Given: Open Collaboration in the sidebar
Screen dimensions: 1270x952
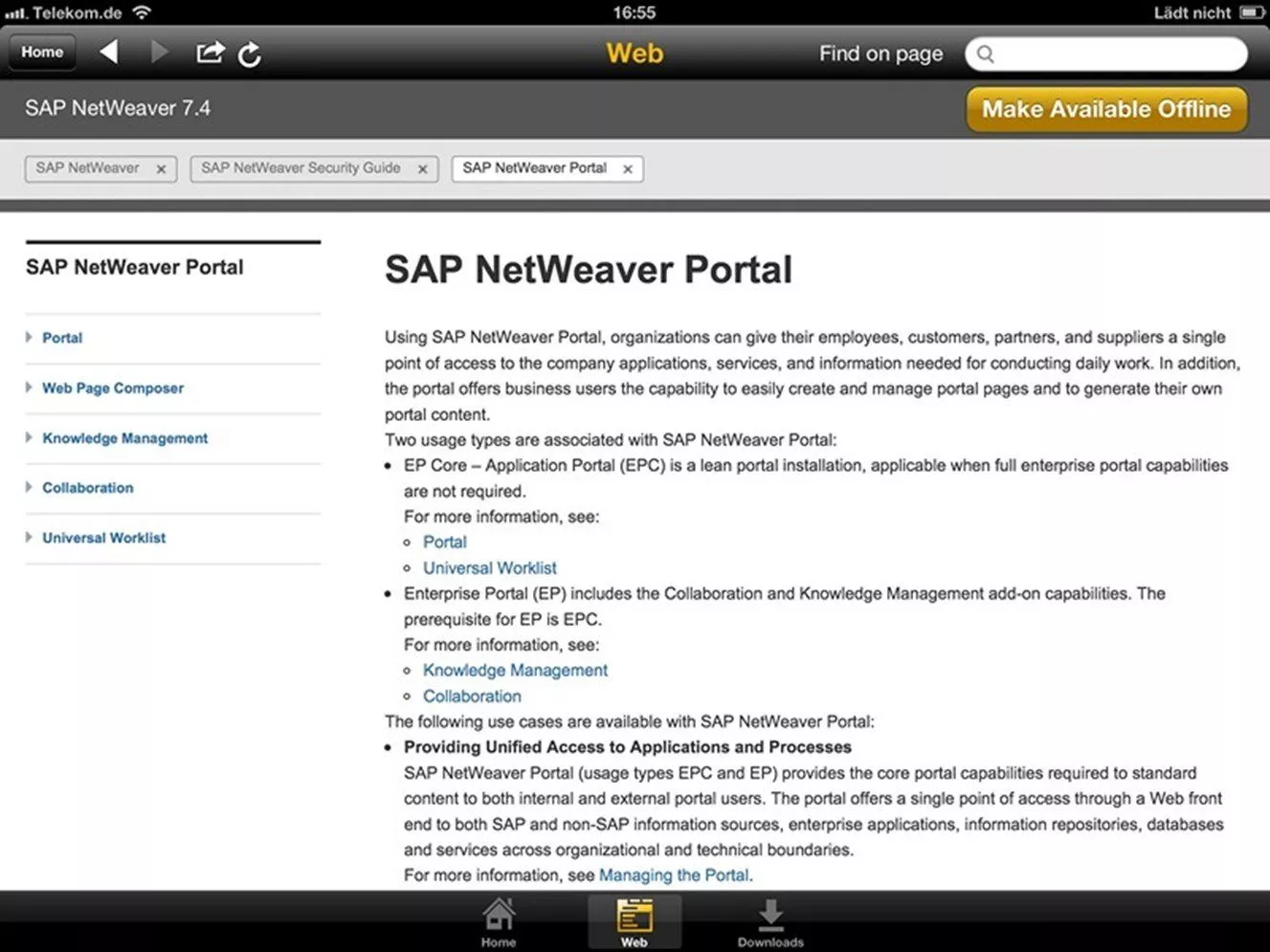Looking at the screenshot, I should 88,488.
